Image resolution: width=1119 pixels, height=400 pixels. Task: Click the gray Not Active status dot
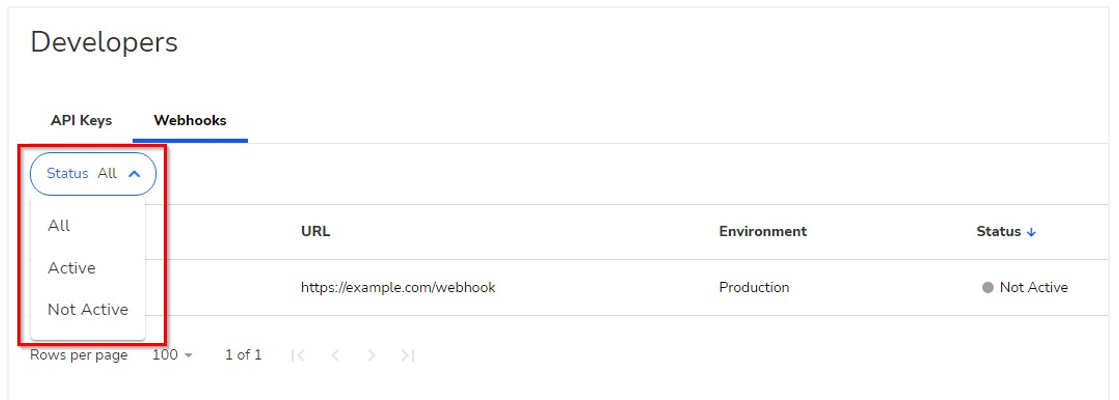click(988, 287)
